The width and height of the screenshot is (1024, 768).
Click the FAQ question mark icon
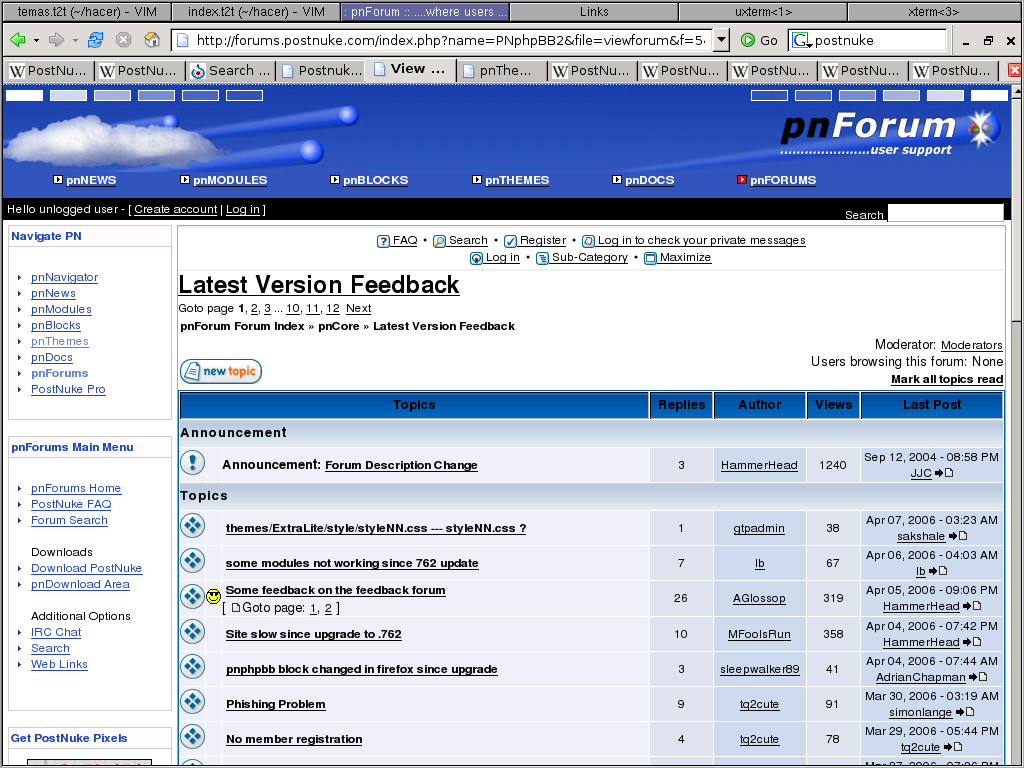click(x=383, y=241)
